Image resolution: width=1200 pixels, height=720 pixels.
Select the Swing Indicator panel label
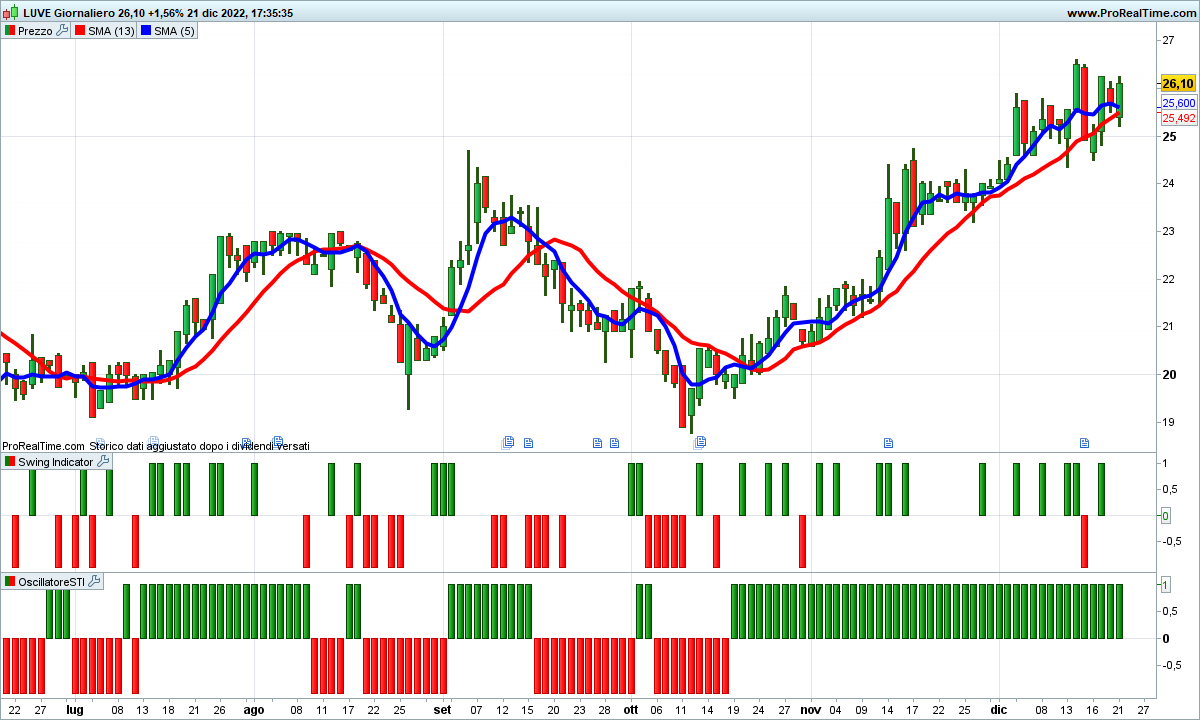56,462
